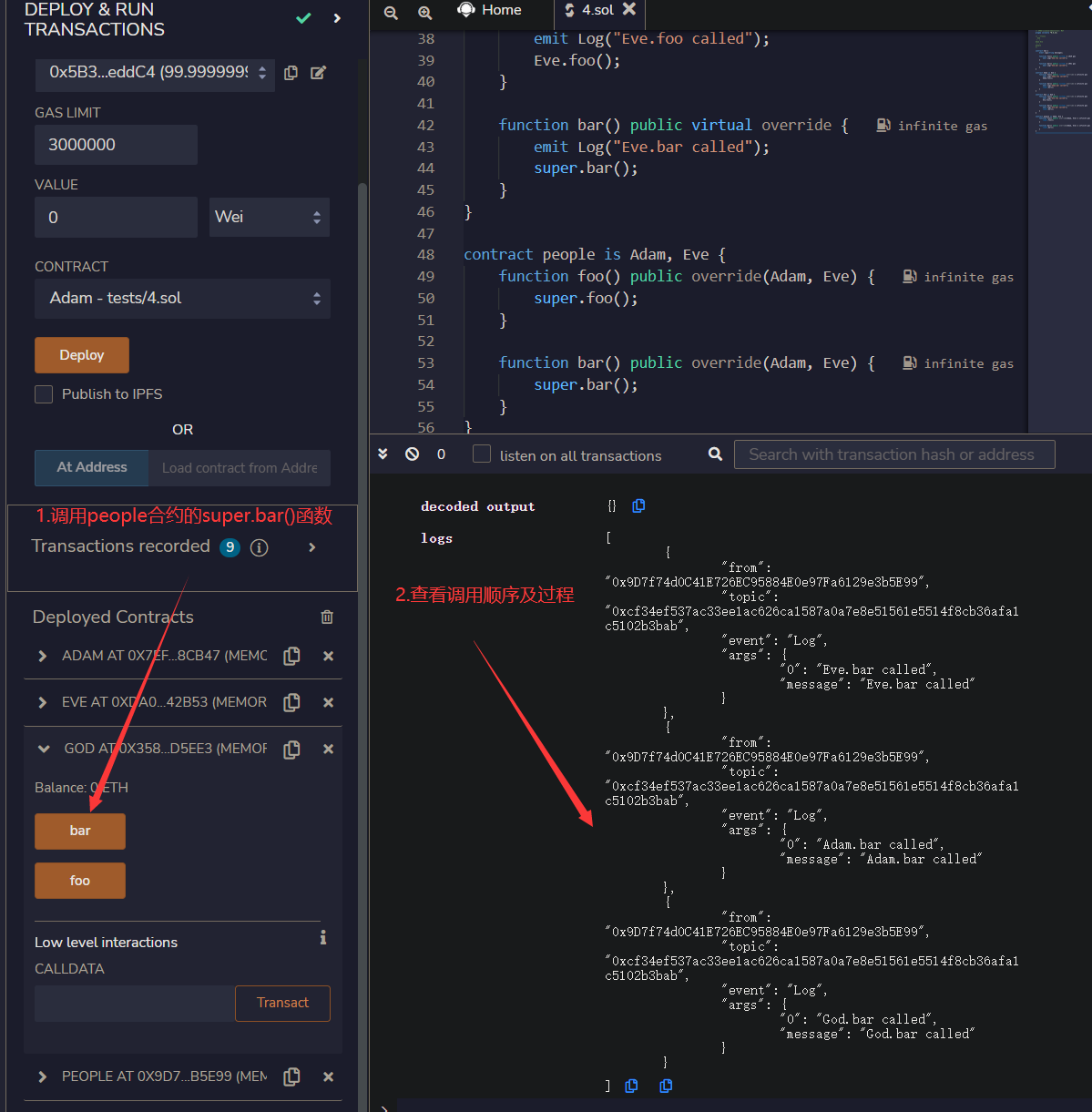Click the transaction hash search field

(x=893, y=454)
